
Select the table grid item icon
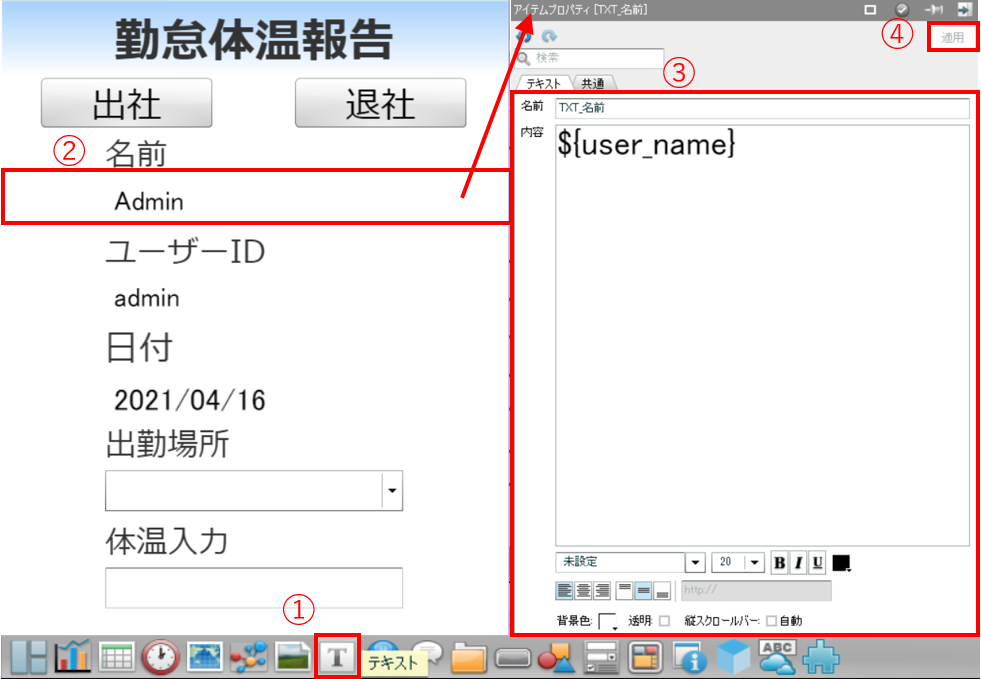(x=116, y=656)
